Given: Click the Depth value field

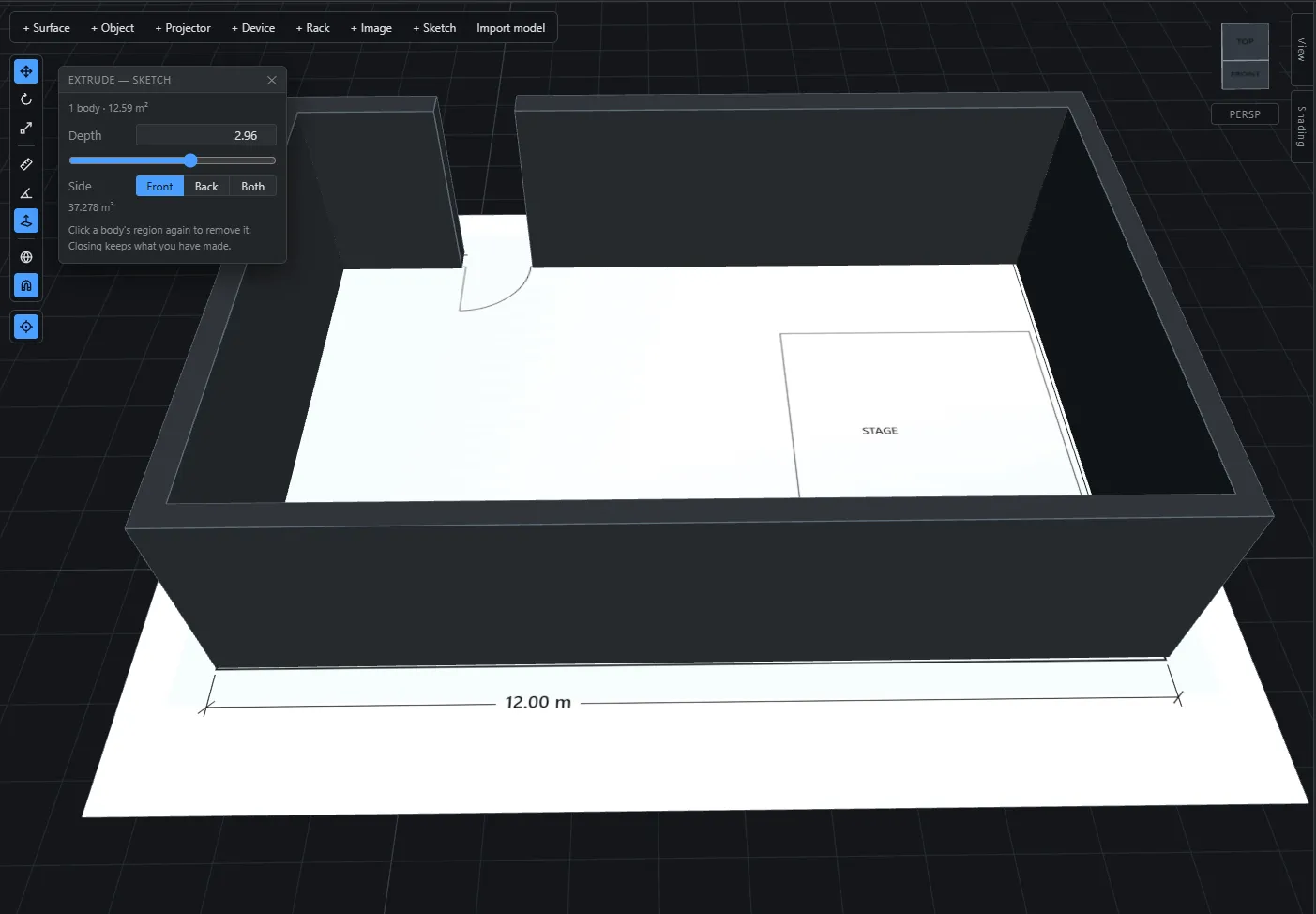Looking at the screenshot, I should pos(206,135).
